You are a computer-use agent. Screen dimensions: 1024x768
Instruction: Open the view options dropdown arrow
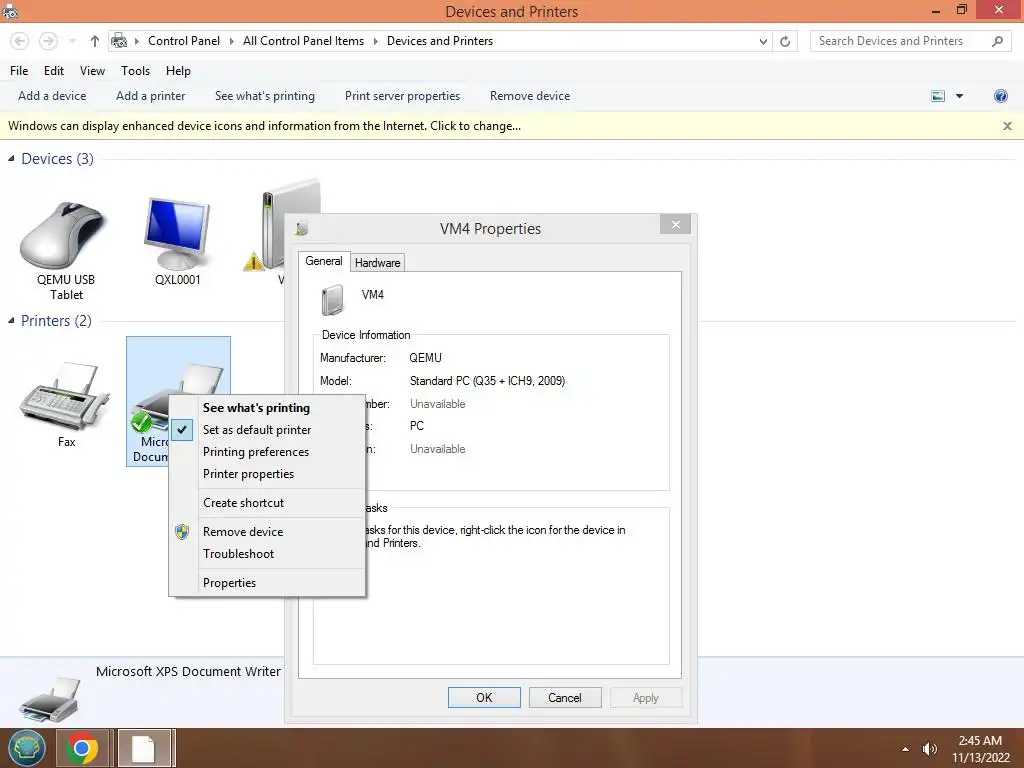(959, 96)
